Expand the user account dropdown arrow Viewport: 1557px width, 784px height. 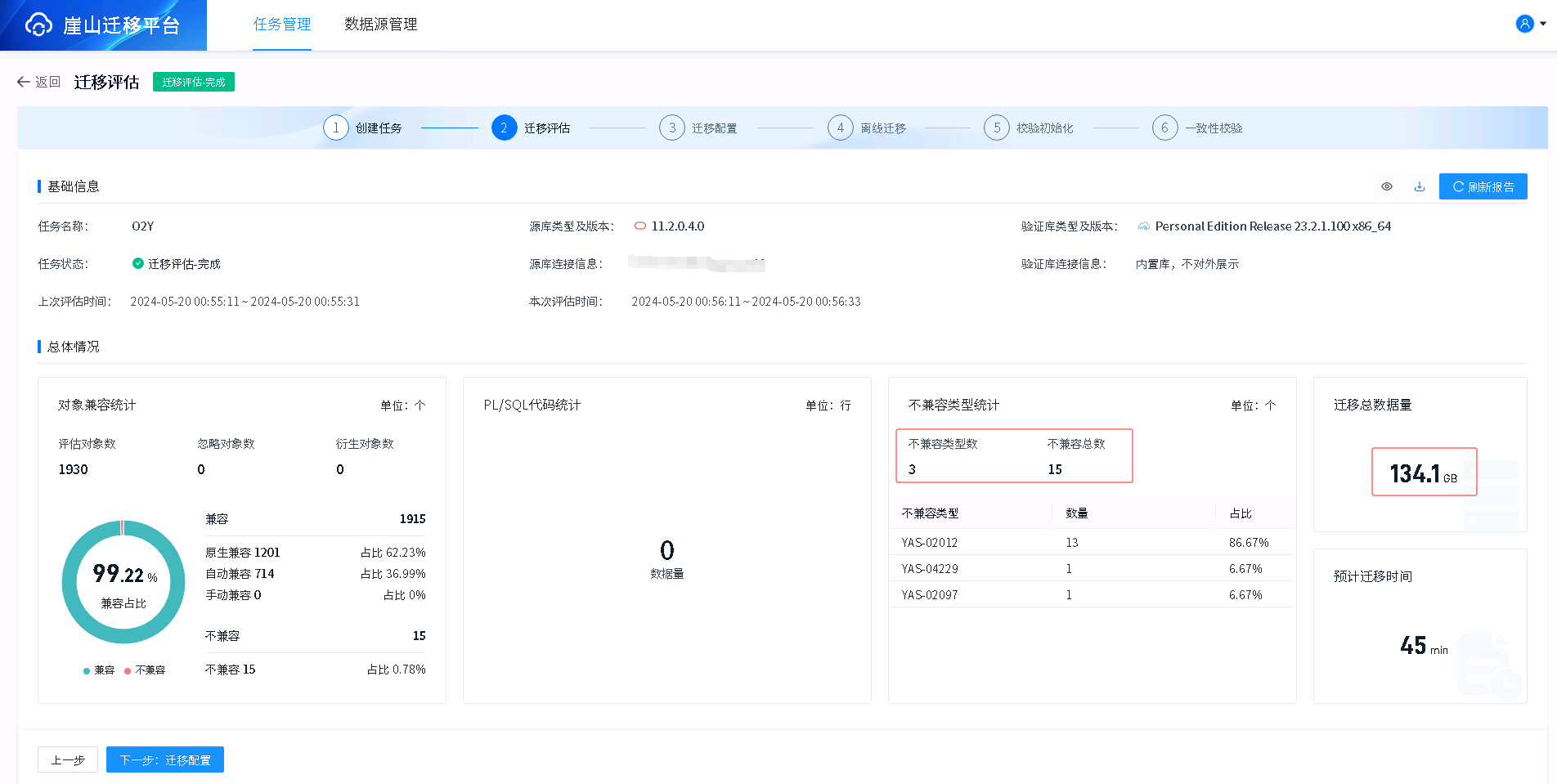pyautogui.click(x=1543, y=24)
